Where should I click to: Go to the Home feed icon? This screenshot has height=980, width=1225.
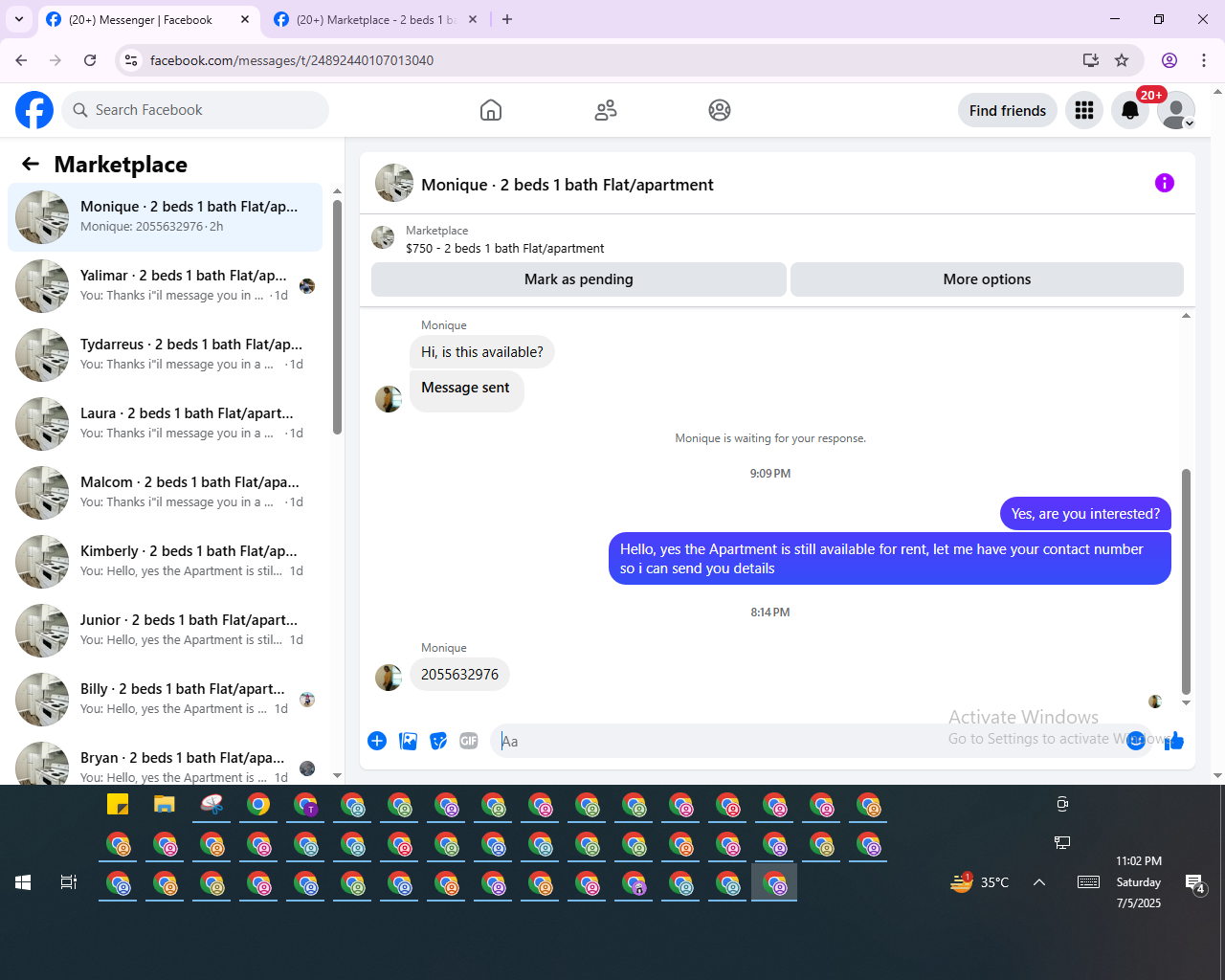[491, 110]
